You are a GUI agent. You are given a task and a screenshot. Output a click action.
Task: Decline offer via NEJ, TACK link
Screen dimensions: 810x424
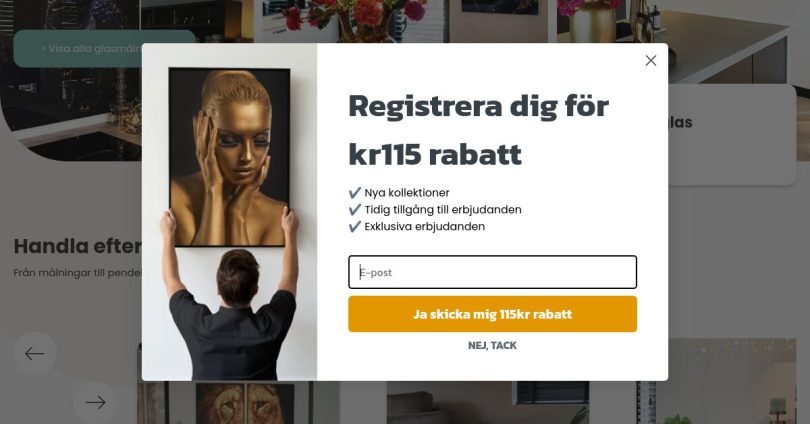coord(492,346)
